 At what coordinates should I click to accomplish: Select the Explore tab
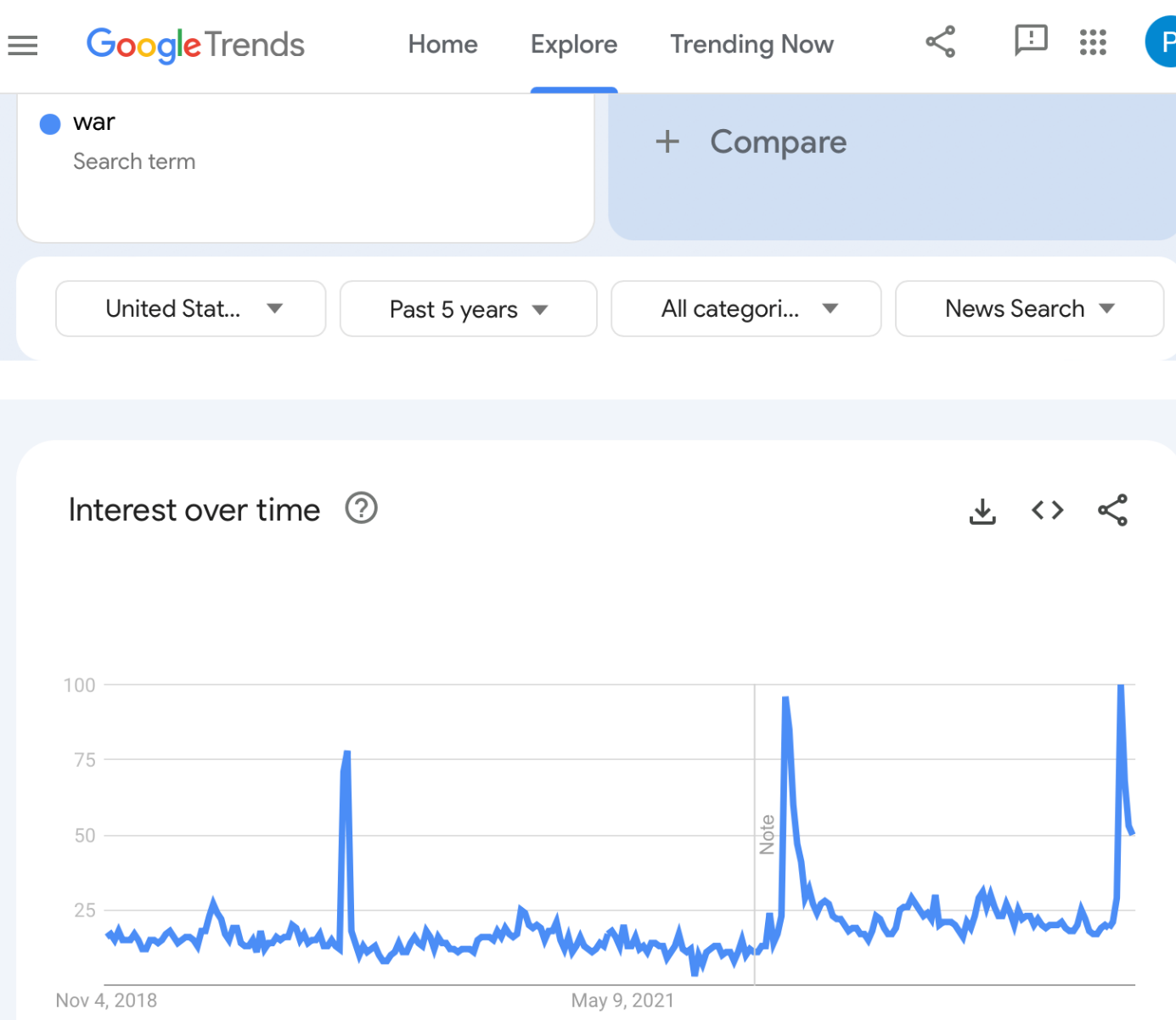tap(574, 44)
